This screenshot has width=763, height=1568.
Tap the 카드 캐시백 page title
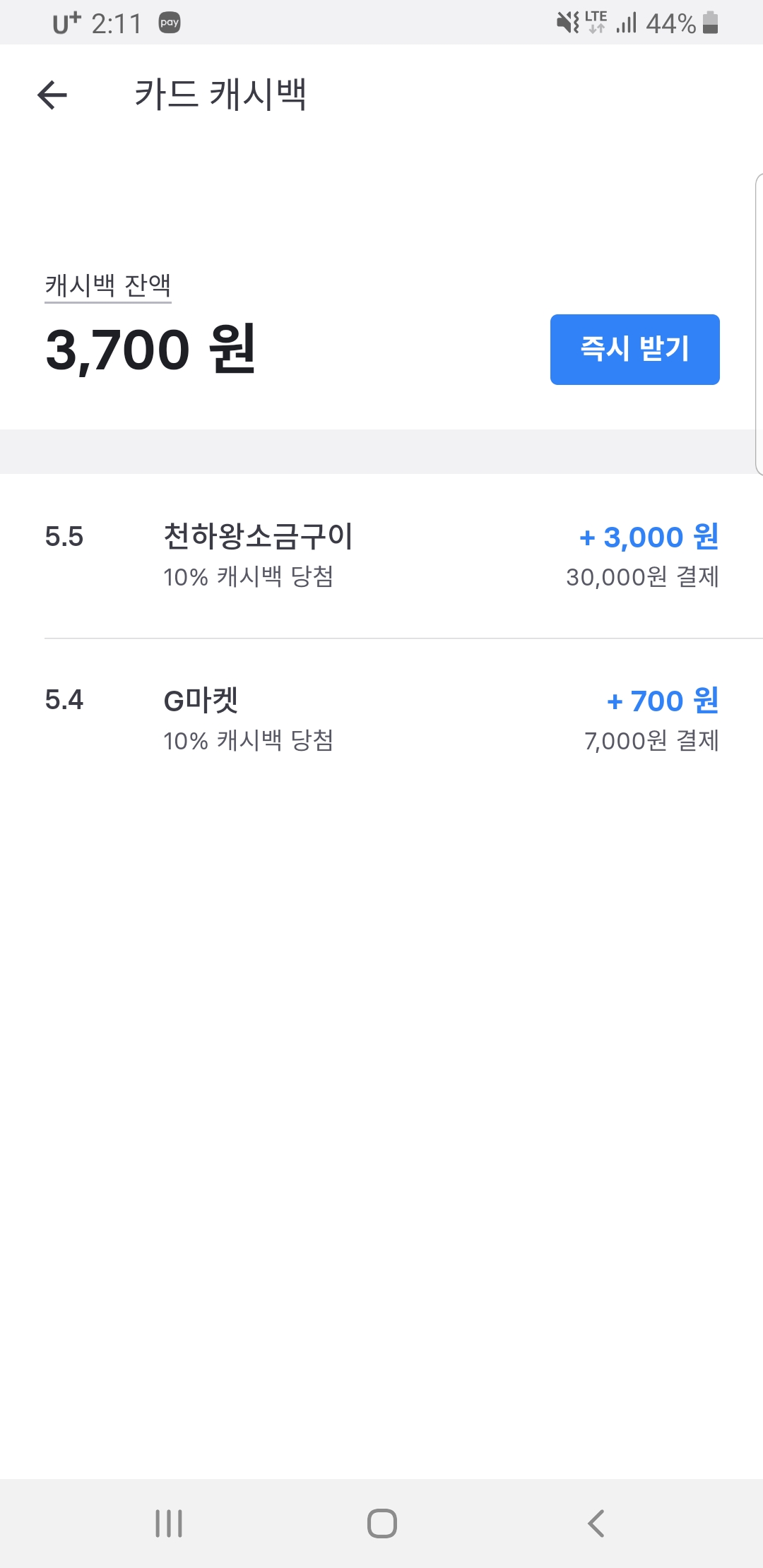tap(220, 95)
